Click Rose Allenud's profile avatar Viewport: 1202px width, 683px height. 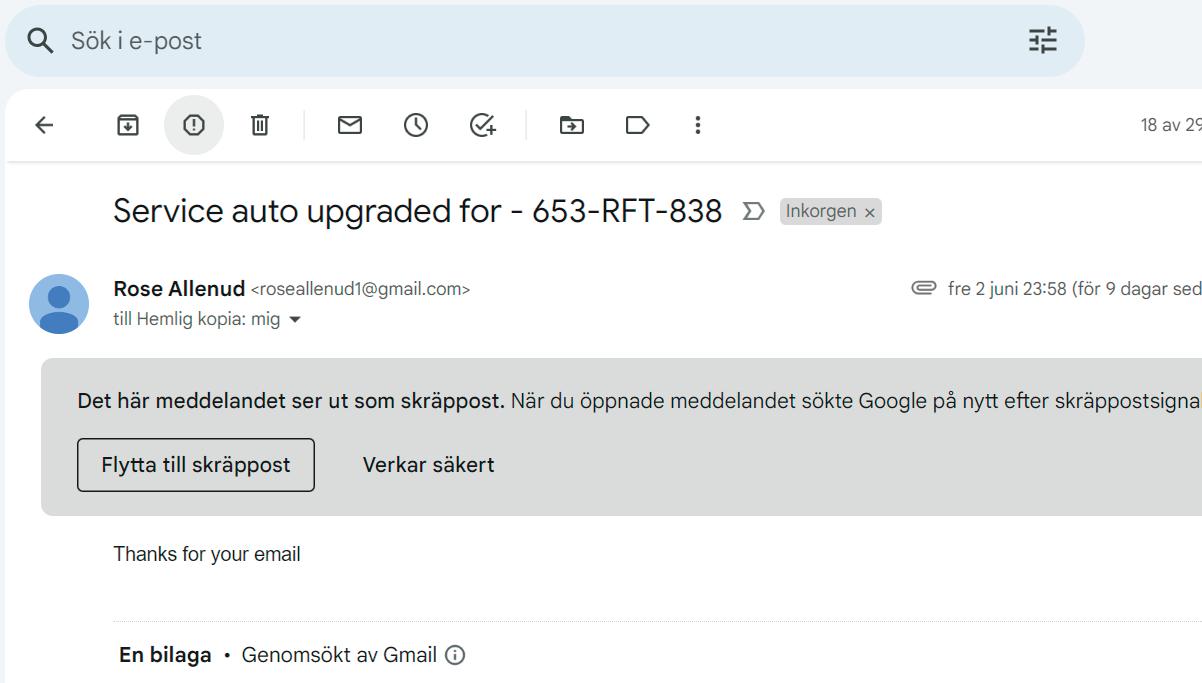click(59, 304)
